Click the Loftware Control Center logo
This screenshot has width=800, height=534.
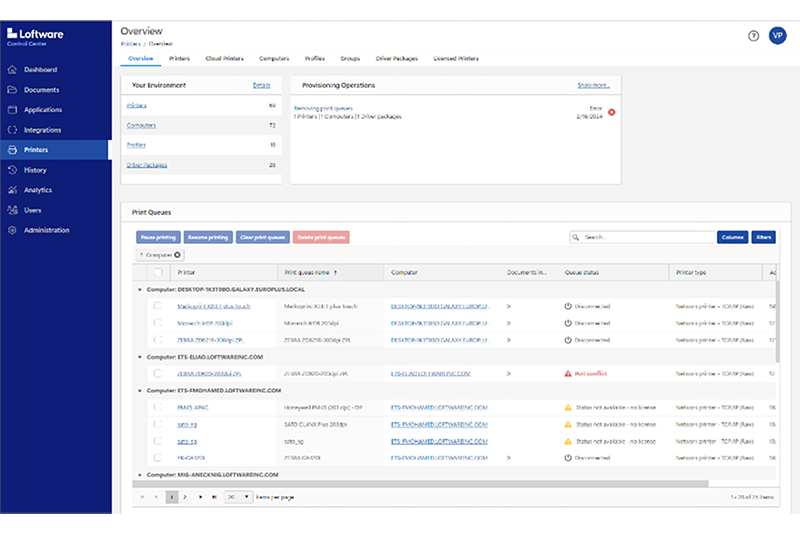pos(35,37)
